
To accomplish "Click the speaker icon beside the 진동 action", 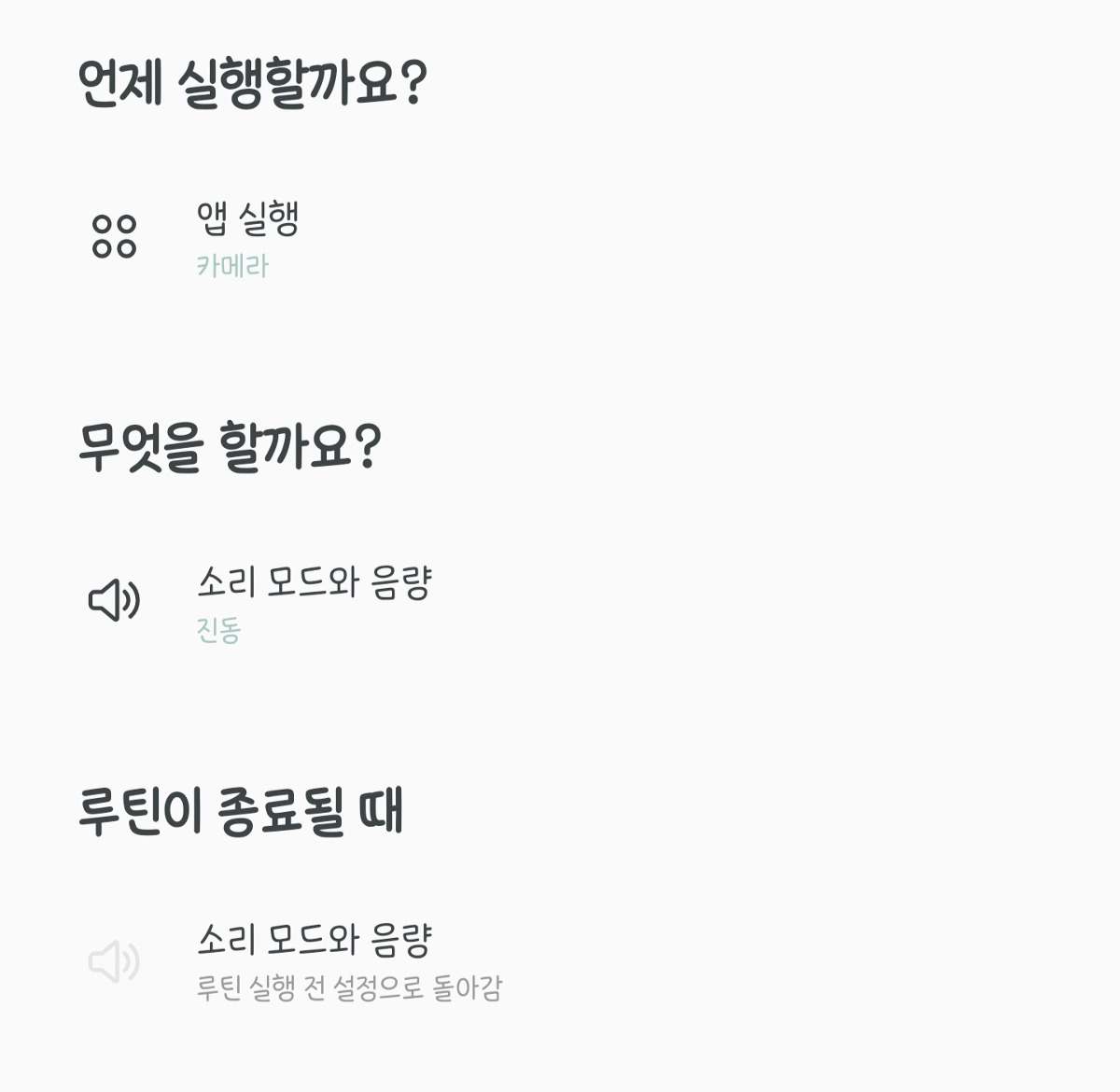I will coord(114,599).
